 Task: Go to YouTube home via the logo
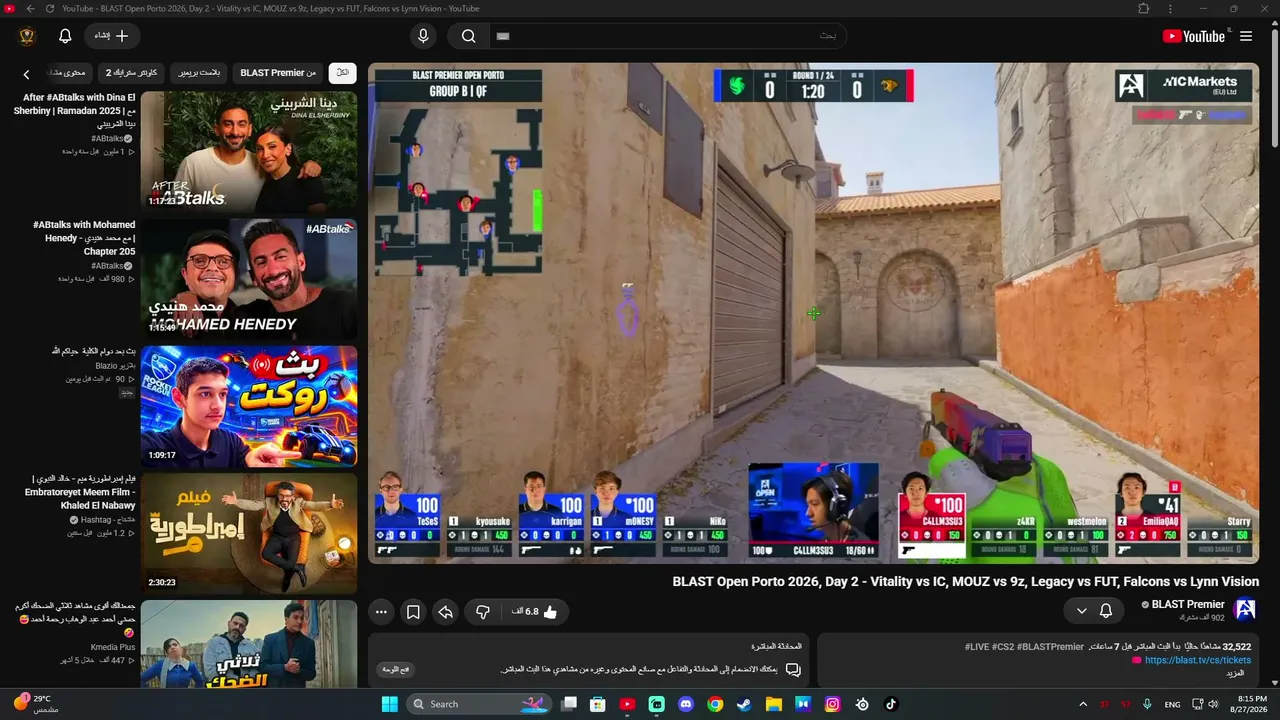pyautogui.click(x=1193, y=36)
